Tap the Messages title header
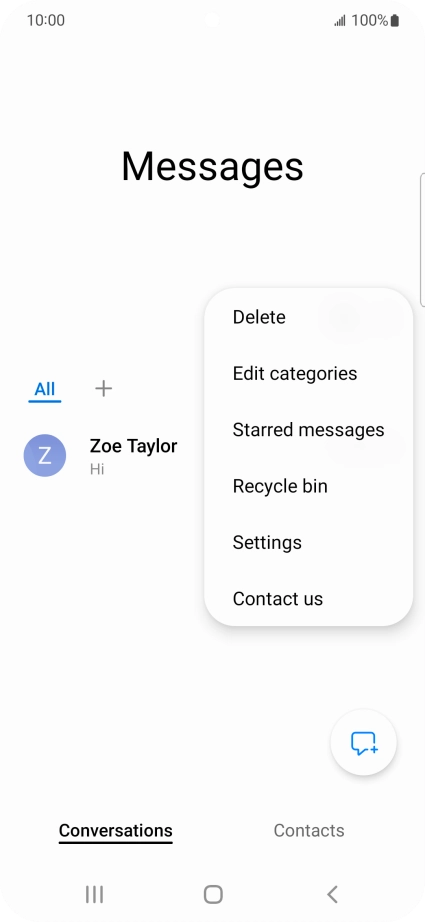 [212, 167]
